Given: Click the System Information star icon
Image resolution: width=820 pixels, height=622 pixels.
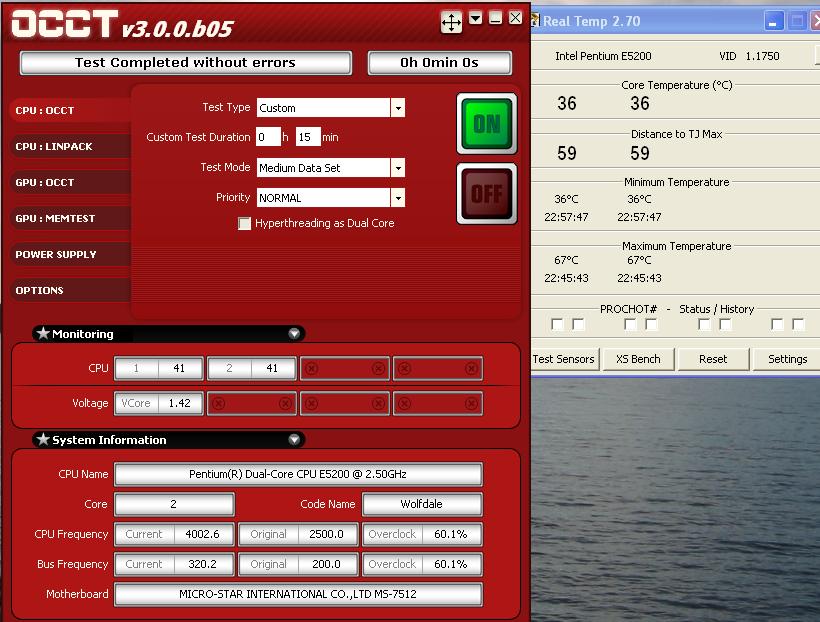Looking at the screenshot, I should coord(43,439).
